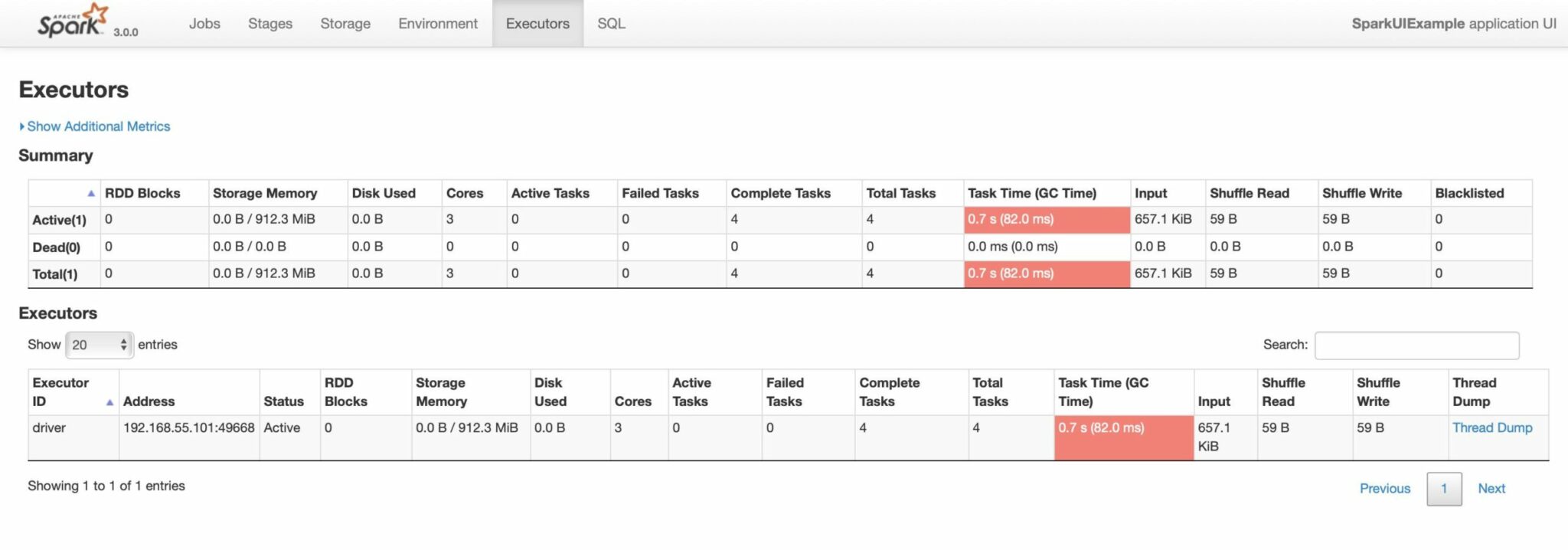Select the Total(1) summary row label
Image resolution: width=1568 pixels, height=550 pixels.
pos(54,274)
